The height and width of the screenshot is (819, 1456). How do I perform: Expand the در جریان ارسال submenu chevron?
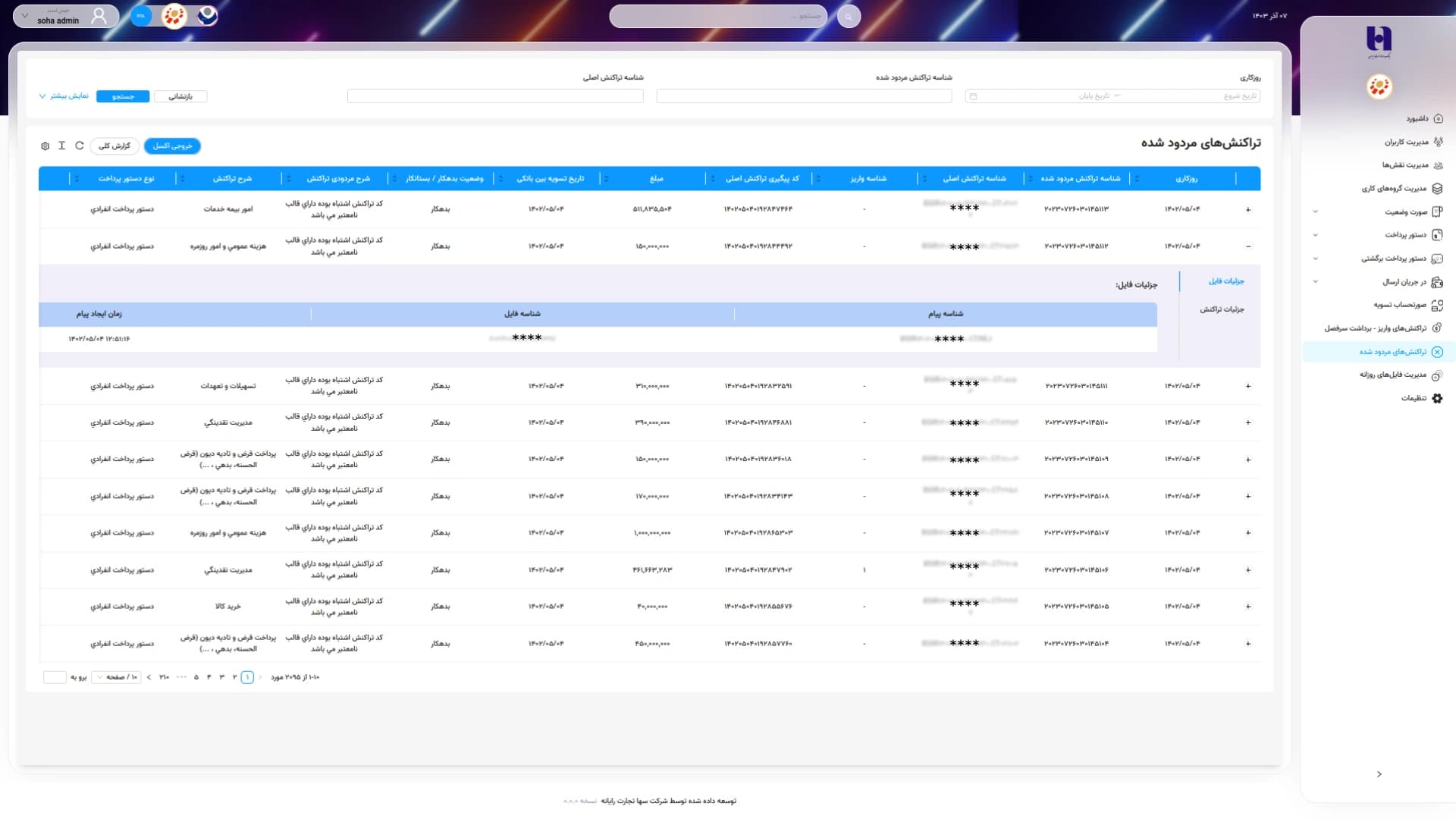(1316, 282)
